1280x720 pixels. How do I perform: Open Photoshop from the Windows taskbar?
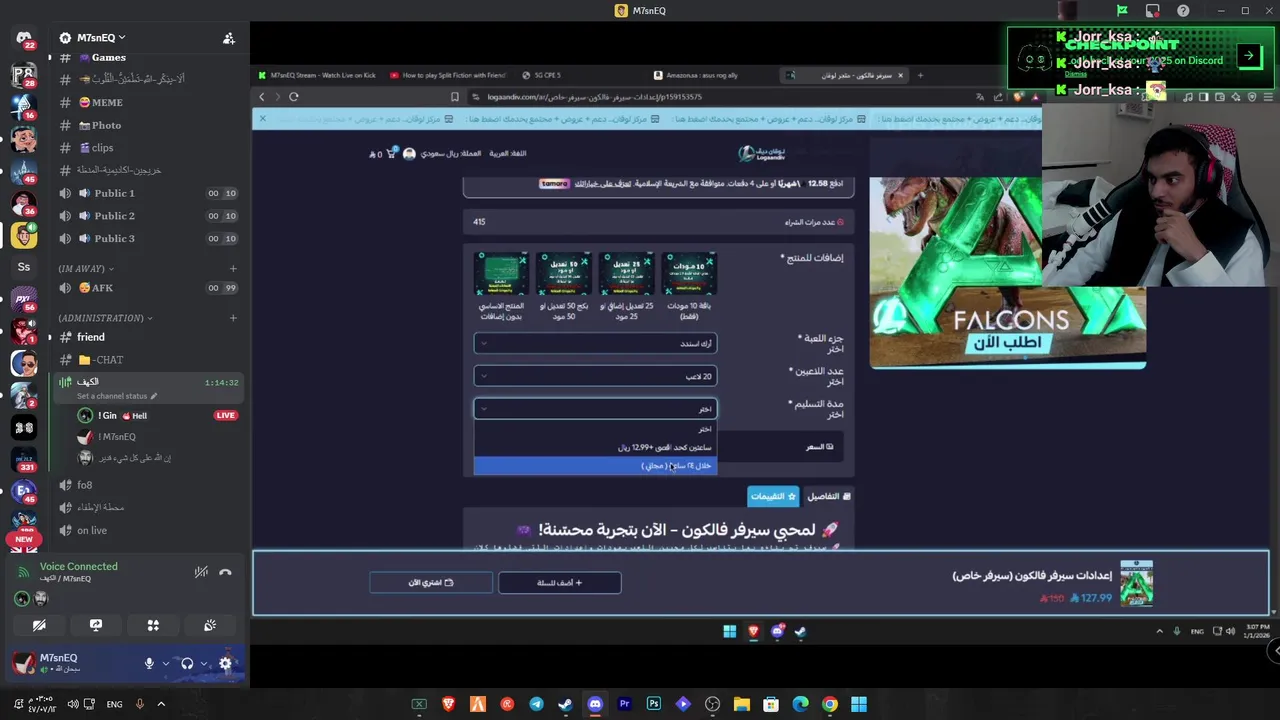tap(654, 704)
